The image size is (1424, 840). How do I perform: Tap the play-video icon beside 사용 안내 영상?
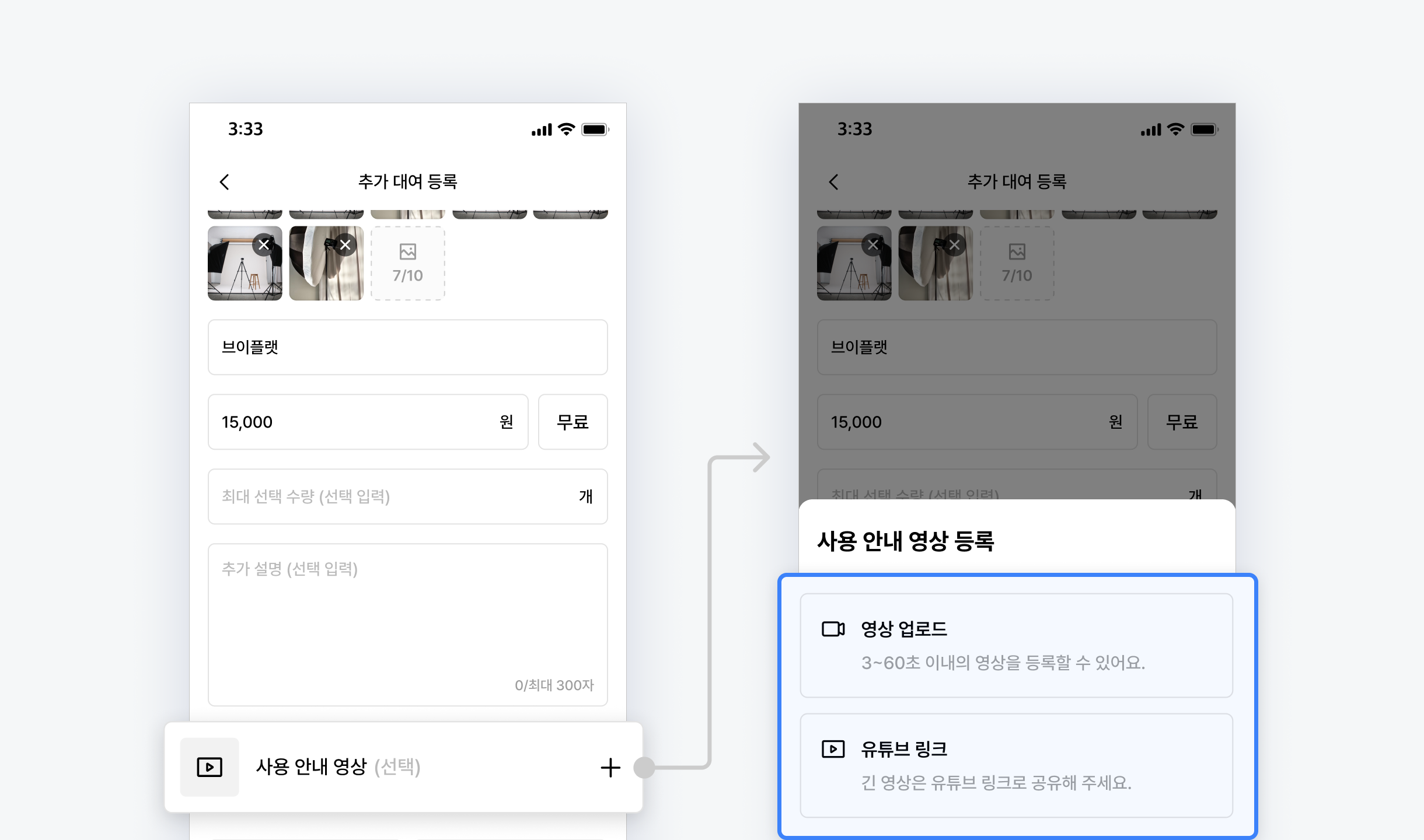tap(210, 766)
